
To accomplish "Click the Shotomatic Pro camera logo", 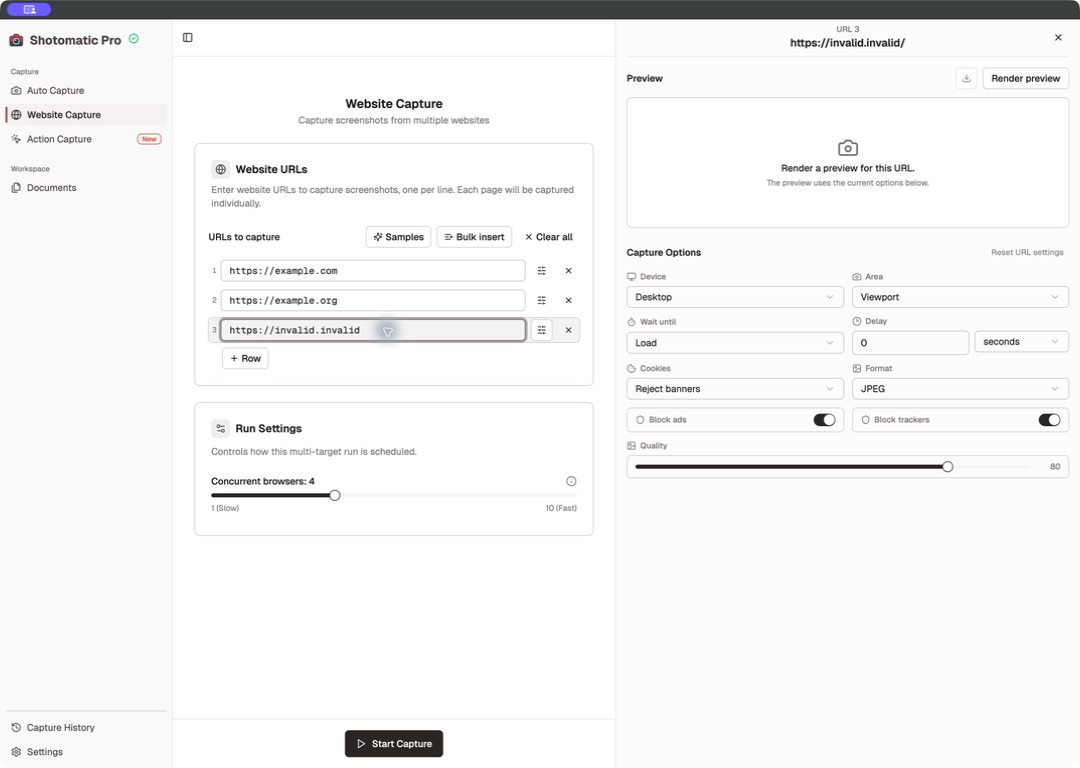I will click(x=16, y=40).
